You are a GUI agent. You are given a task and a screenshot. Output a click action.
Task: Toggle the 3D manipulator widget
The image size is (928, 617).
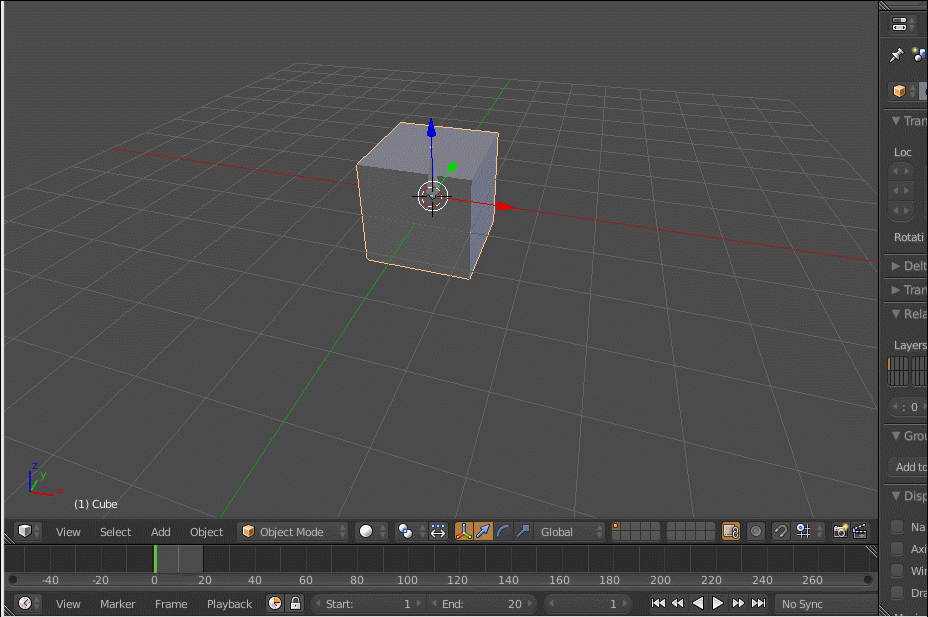click(463, 531)
